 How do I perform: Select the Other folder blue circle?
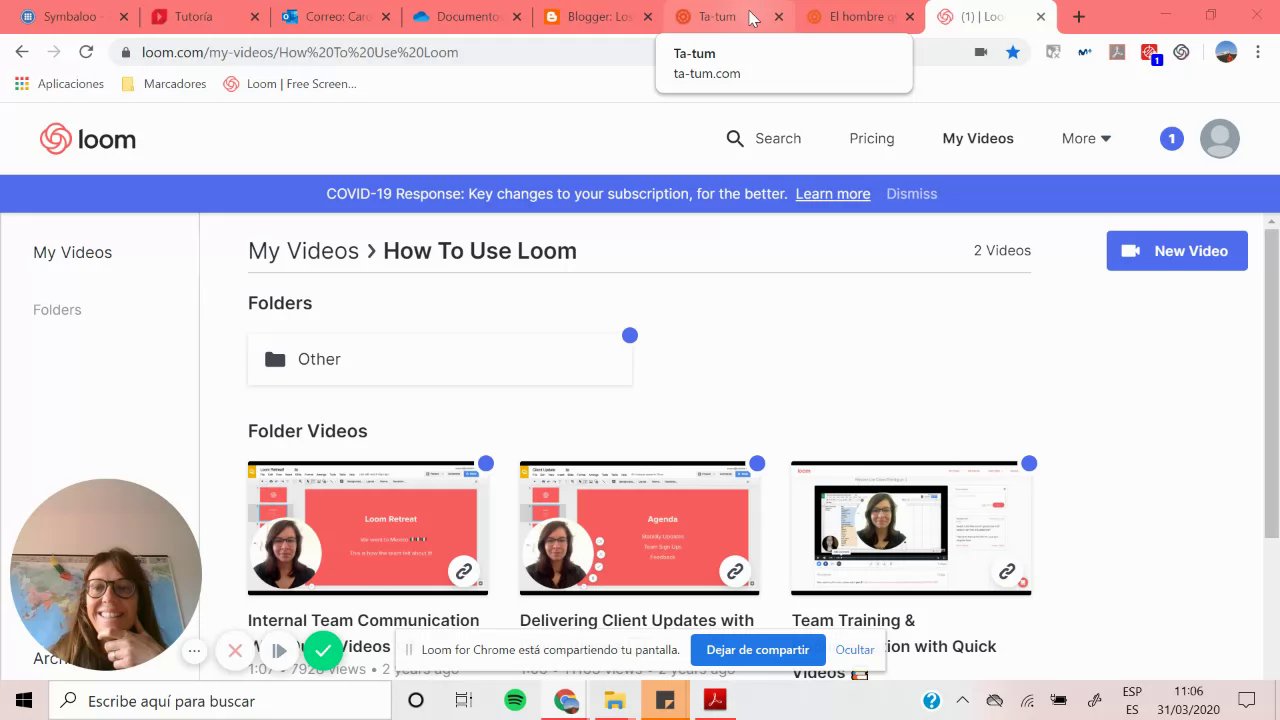pos(630,335)
